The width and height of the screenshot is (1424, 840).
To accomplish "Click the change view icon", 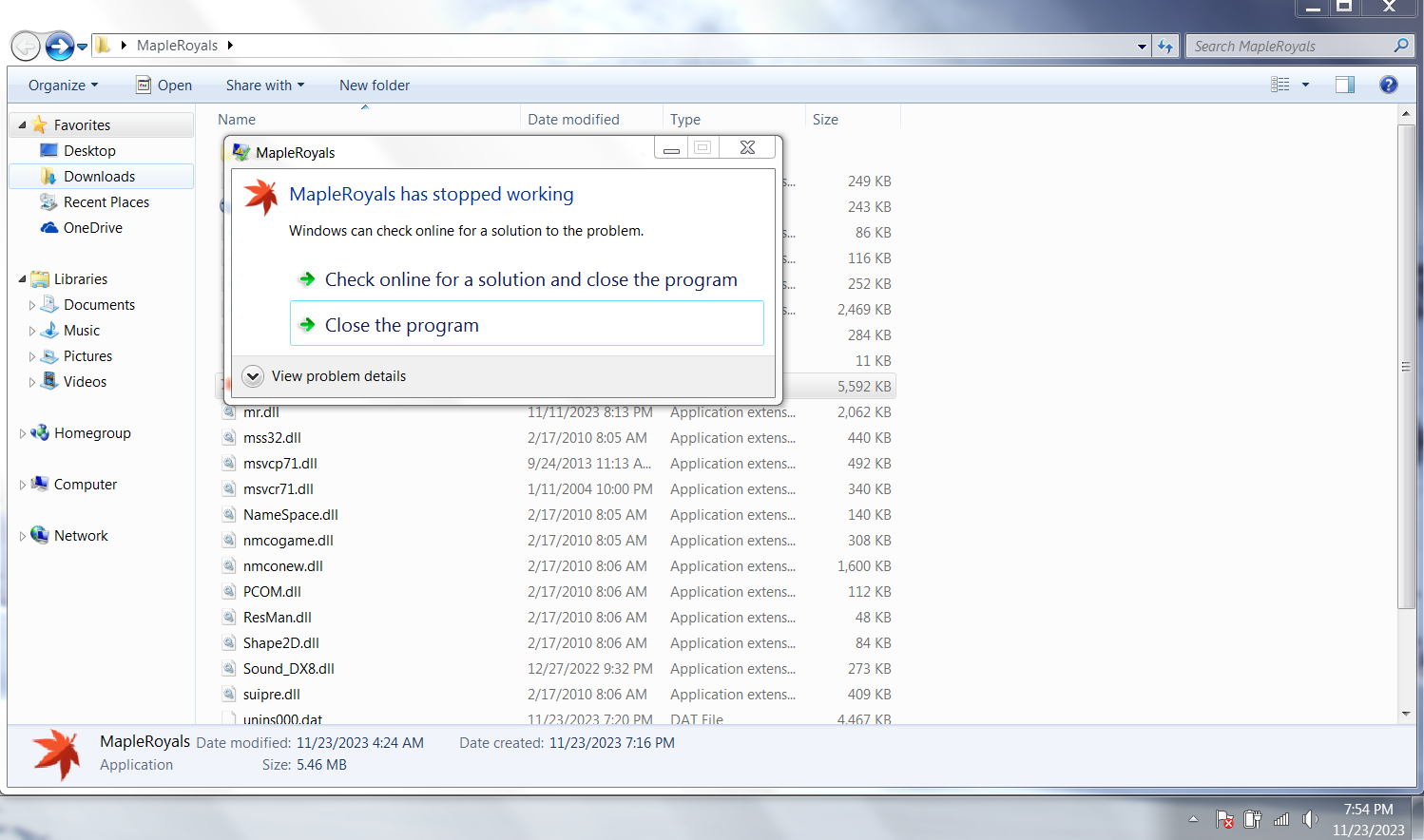I will (x=1280, y=85).
